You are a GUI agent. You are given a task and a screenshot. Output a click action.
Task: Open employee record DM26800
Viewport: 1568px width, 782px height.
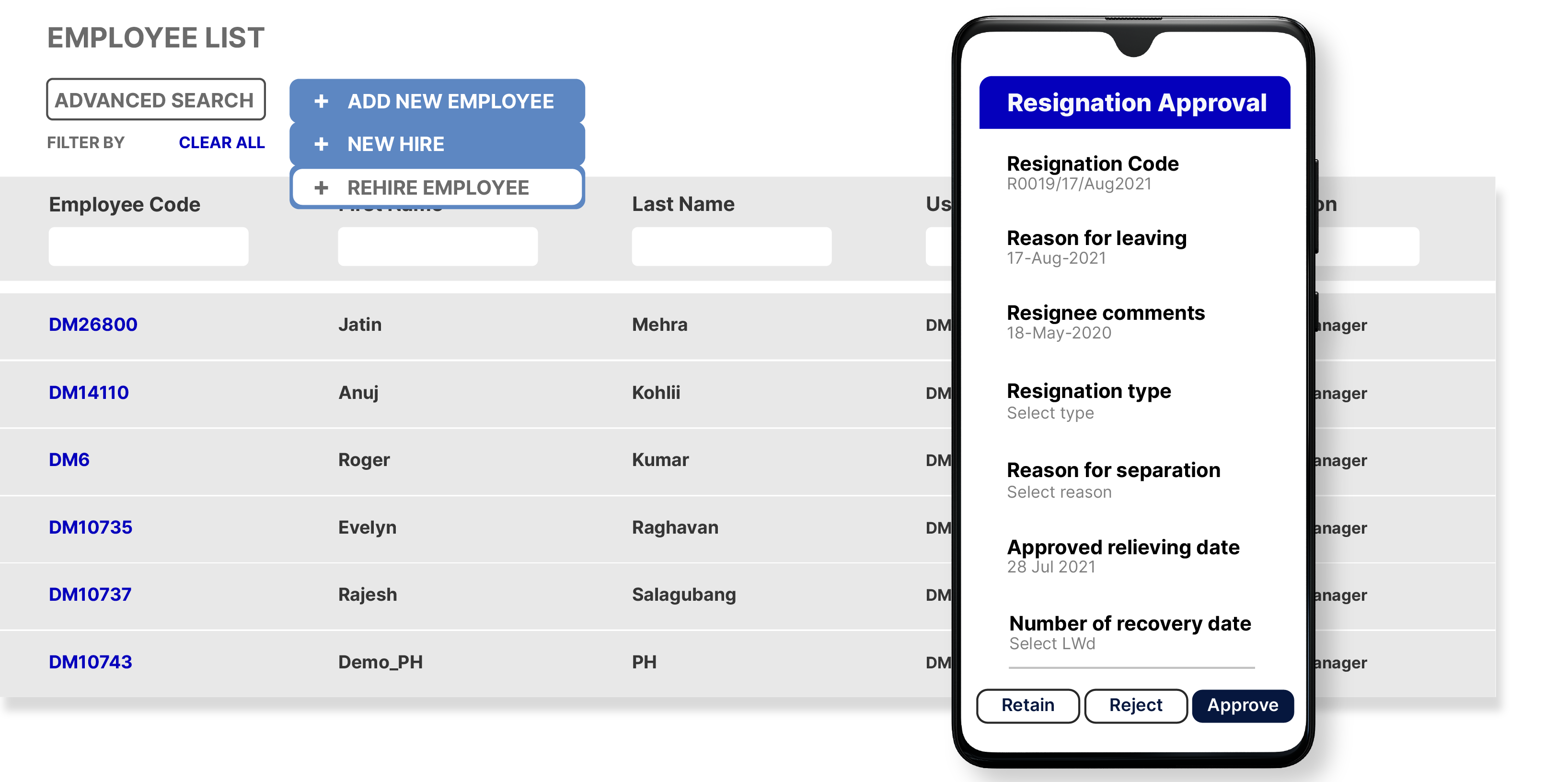(x=93, y=325)
